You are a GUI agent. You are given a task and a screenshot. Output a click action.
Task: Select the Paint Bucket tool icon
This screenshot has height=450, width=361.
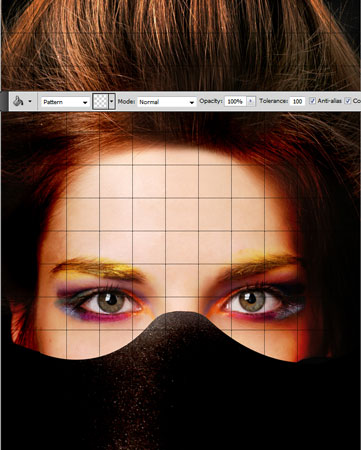18,101
